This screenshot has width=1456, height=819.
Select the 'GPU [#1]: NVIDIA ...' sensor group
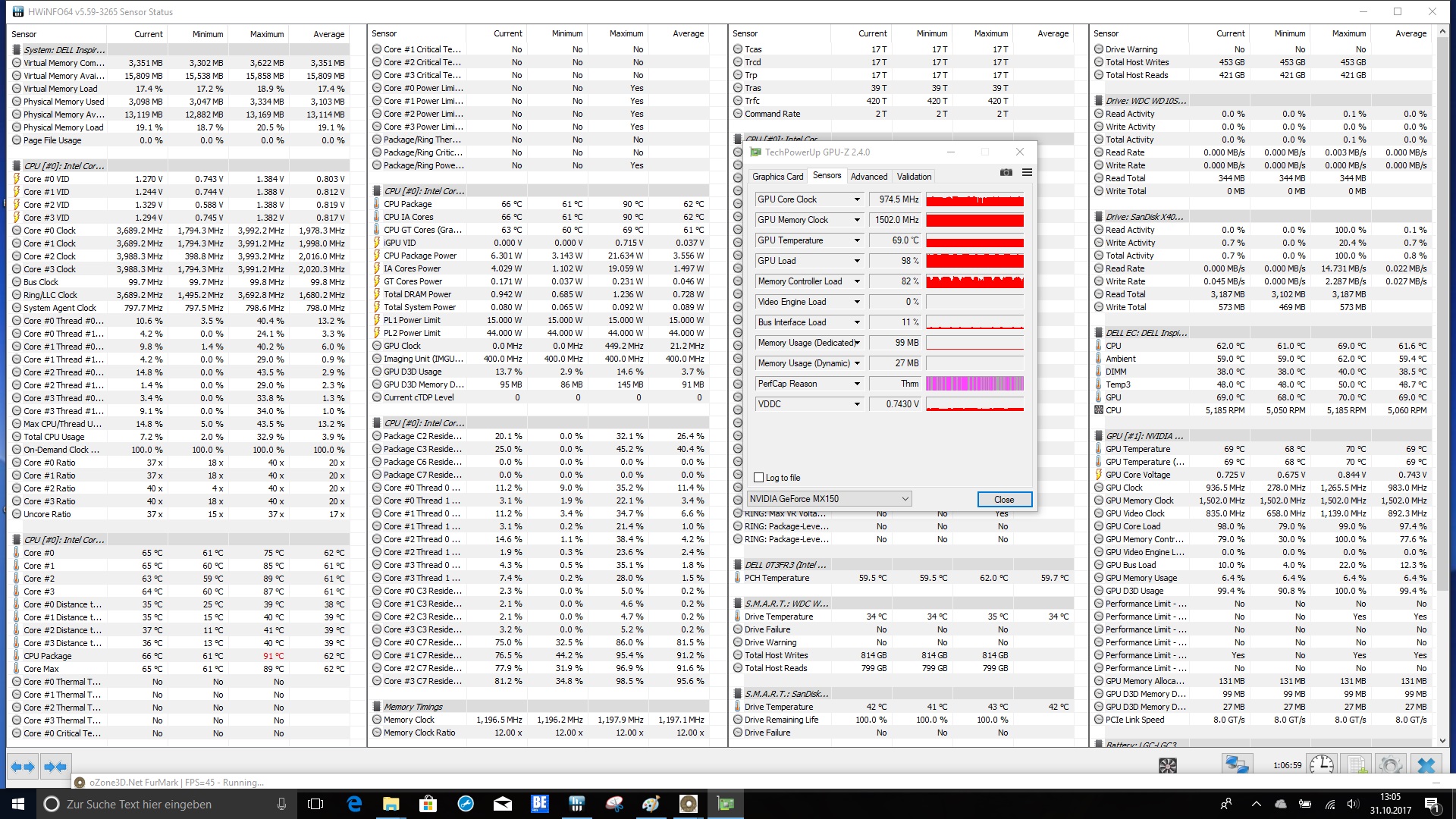click(x=1262, y=436)
